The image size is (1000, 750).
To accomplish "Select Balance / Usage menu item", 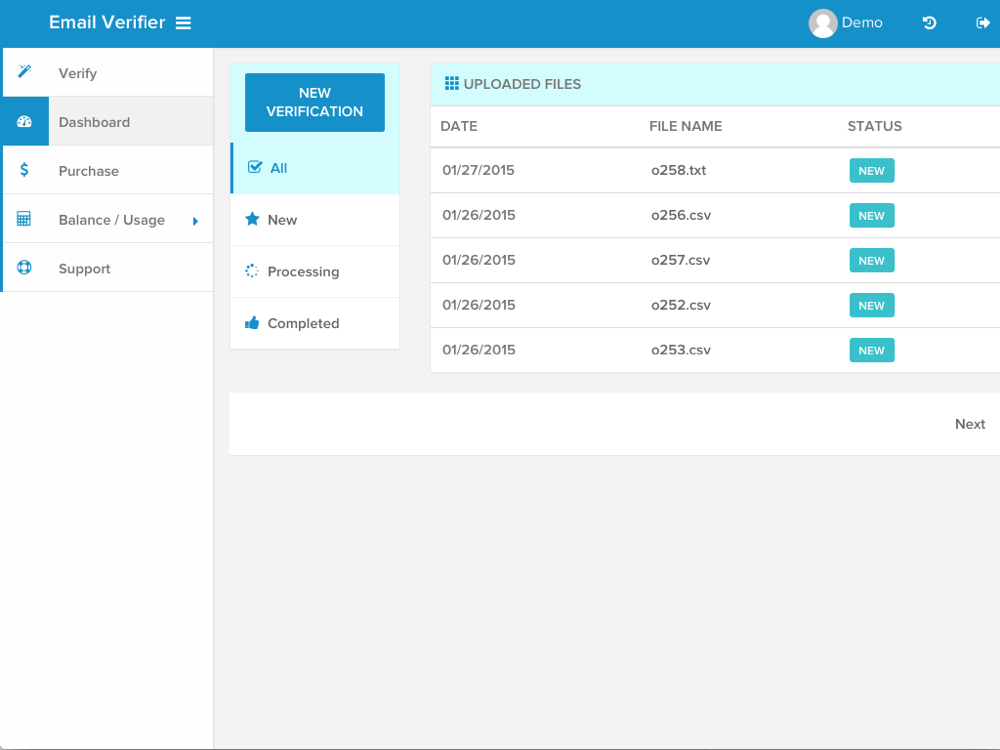I will (x=108, y=219).
